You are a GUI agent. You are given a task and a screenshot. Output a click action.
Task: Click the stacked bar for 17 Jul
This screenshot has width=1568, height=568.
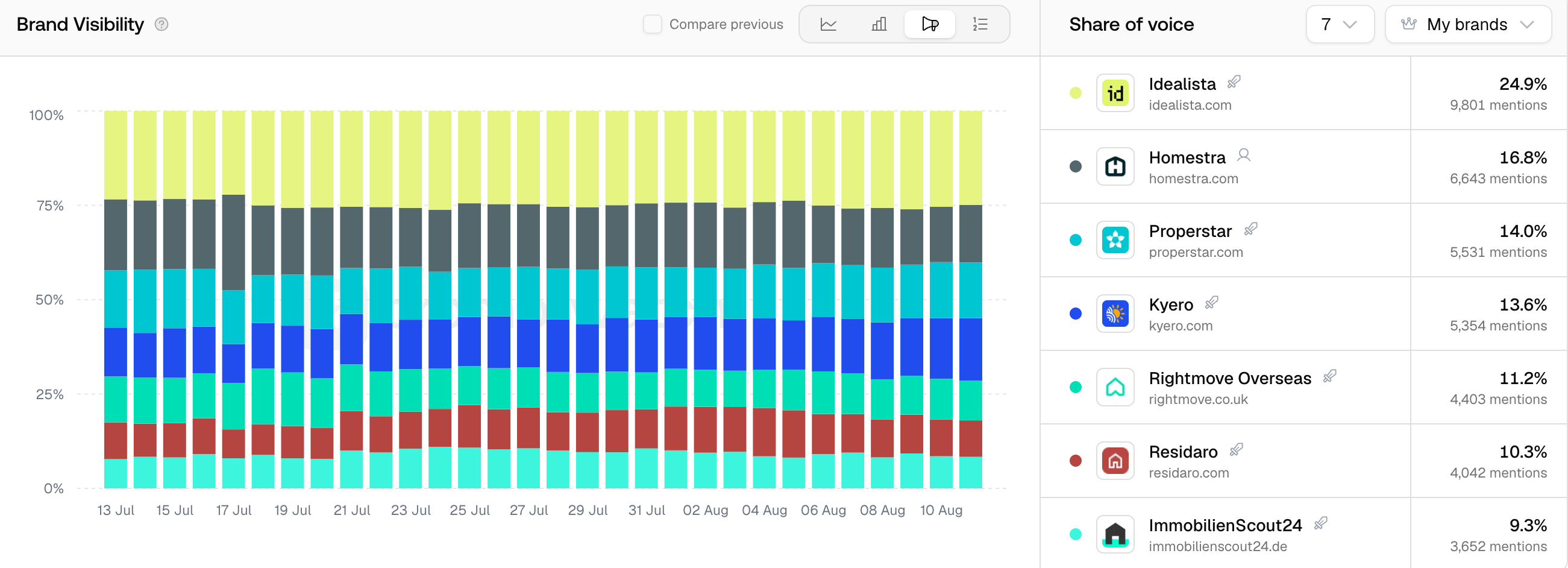[x=234, y=300]
